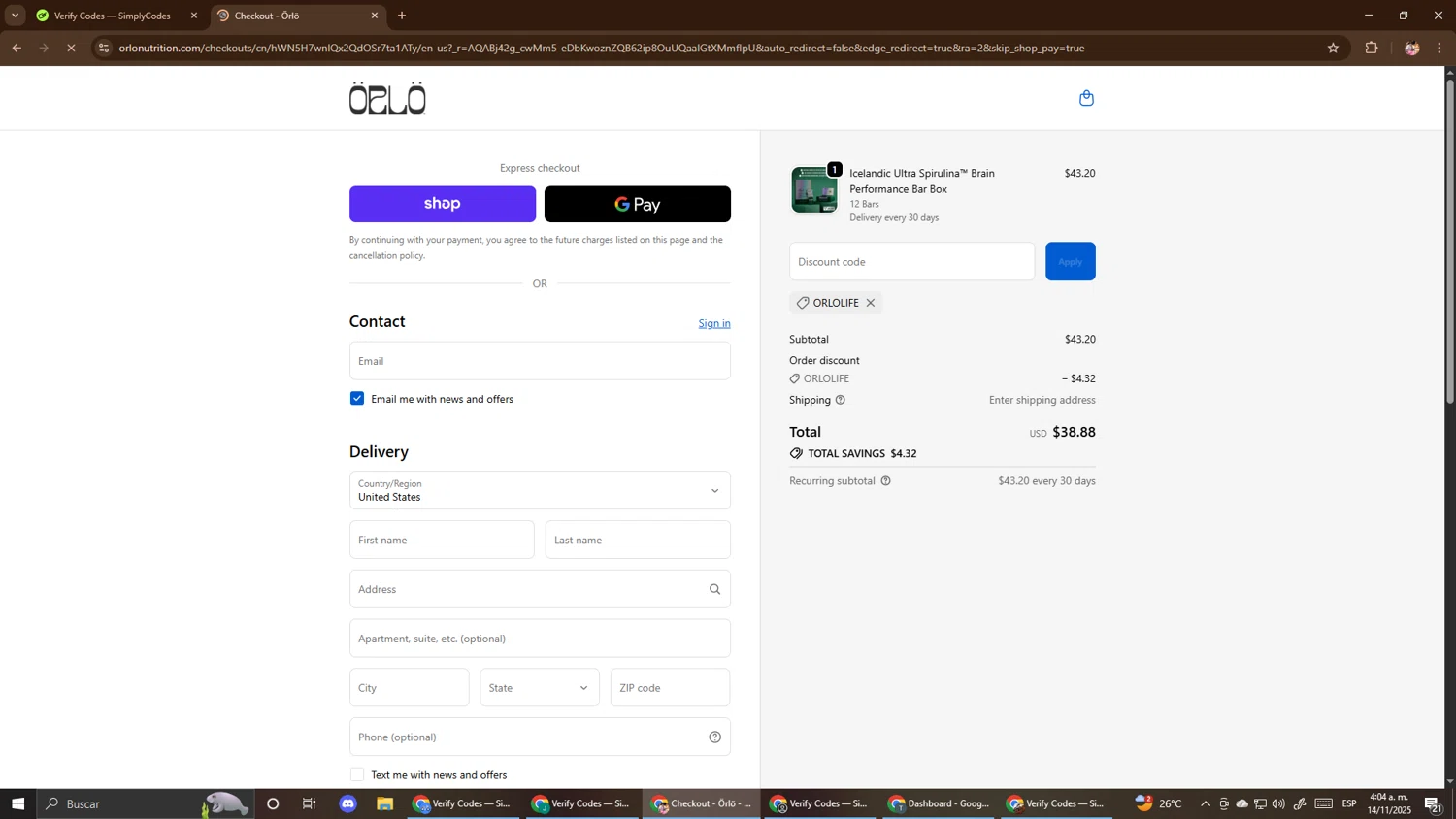The width and height of the screenshot is (1456, 819).
Task: Click the Spirulina bar box product thumbnail
Action: pyautogui.click(x=814, y=189)
